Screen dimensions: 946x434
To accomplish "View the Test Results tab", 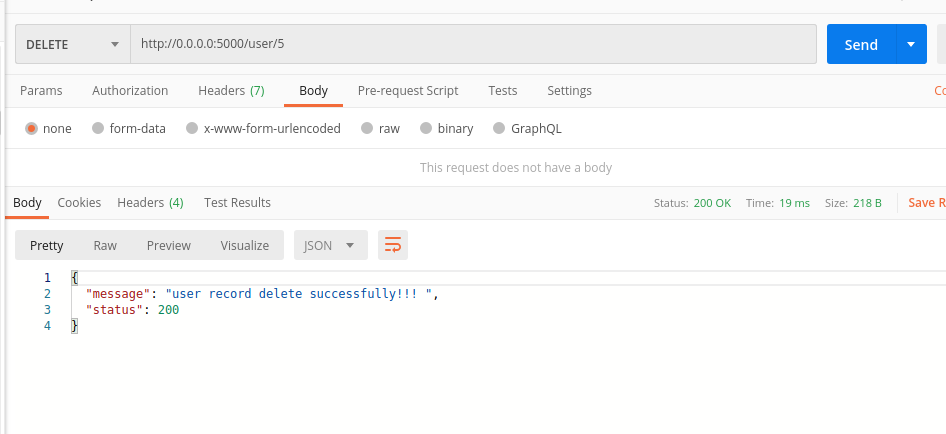I will pyautogui.click(x=237, y=202).
